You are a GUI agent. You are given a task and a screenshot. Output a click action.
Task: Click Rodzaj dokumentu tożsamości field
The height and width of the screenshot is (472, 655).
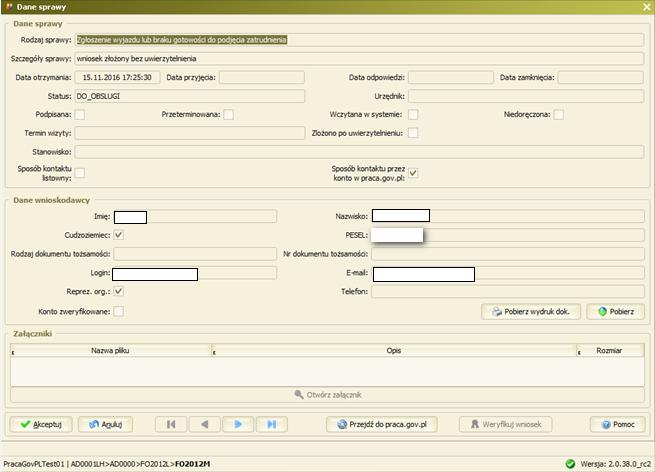pyautogui.click(x=195, y=254)
